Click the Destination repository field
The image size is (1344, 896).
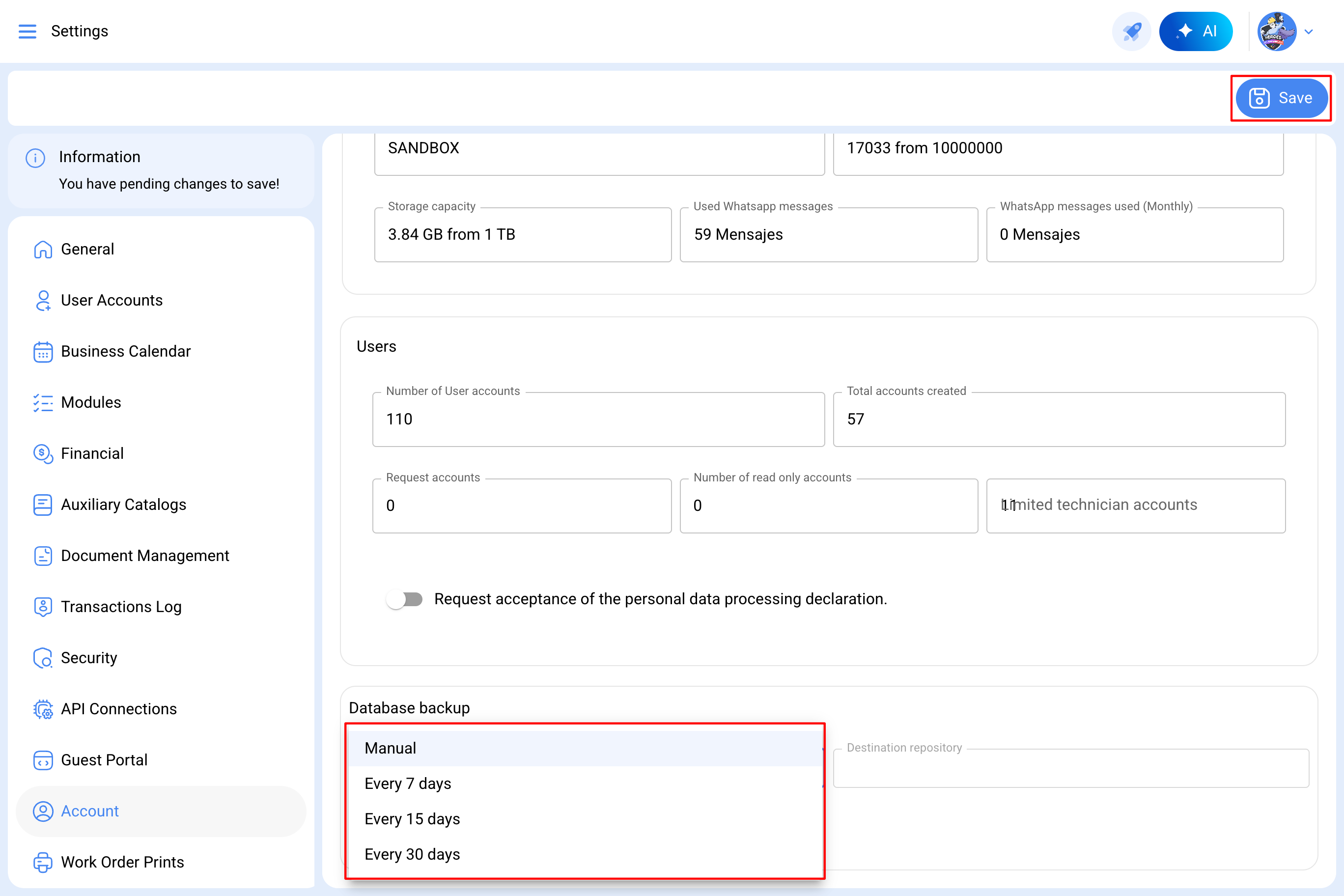pyautogui.click(x=1070, y=769)
